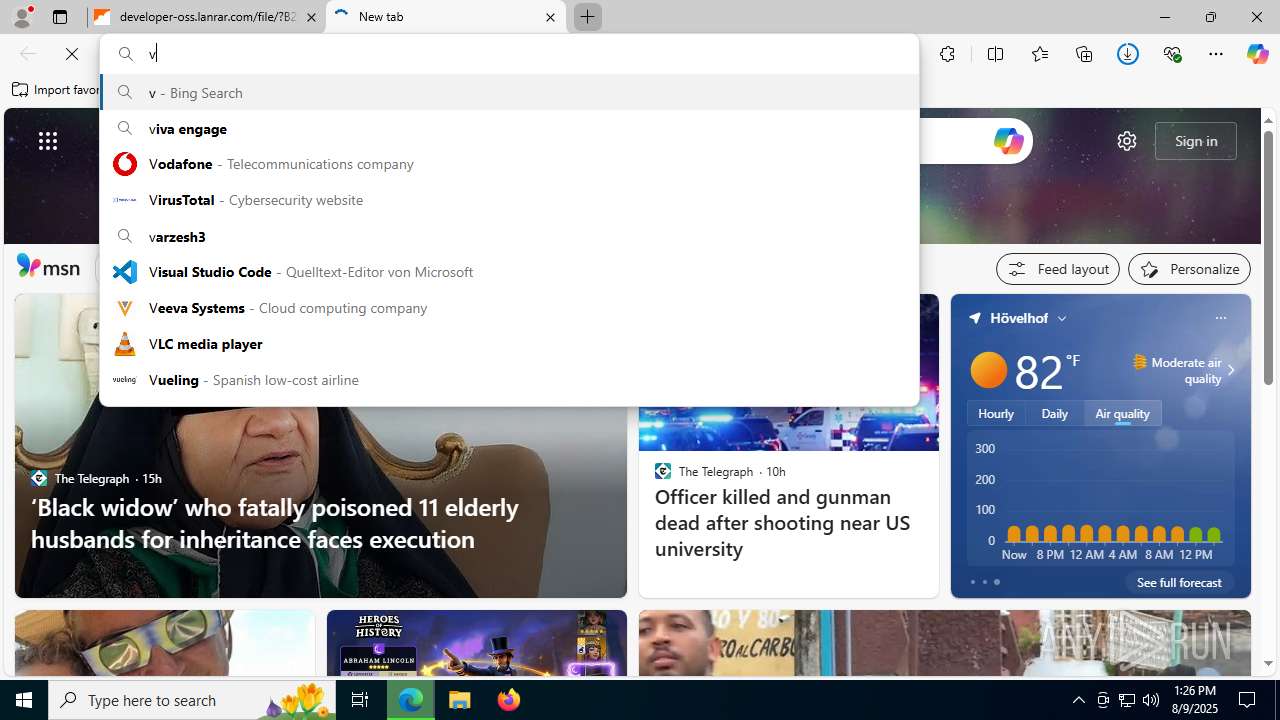
Task: Click the page vertical scrollbar thumb
Action: [x=1268, y=257]
